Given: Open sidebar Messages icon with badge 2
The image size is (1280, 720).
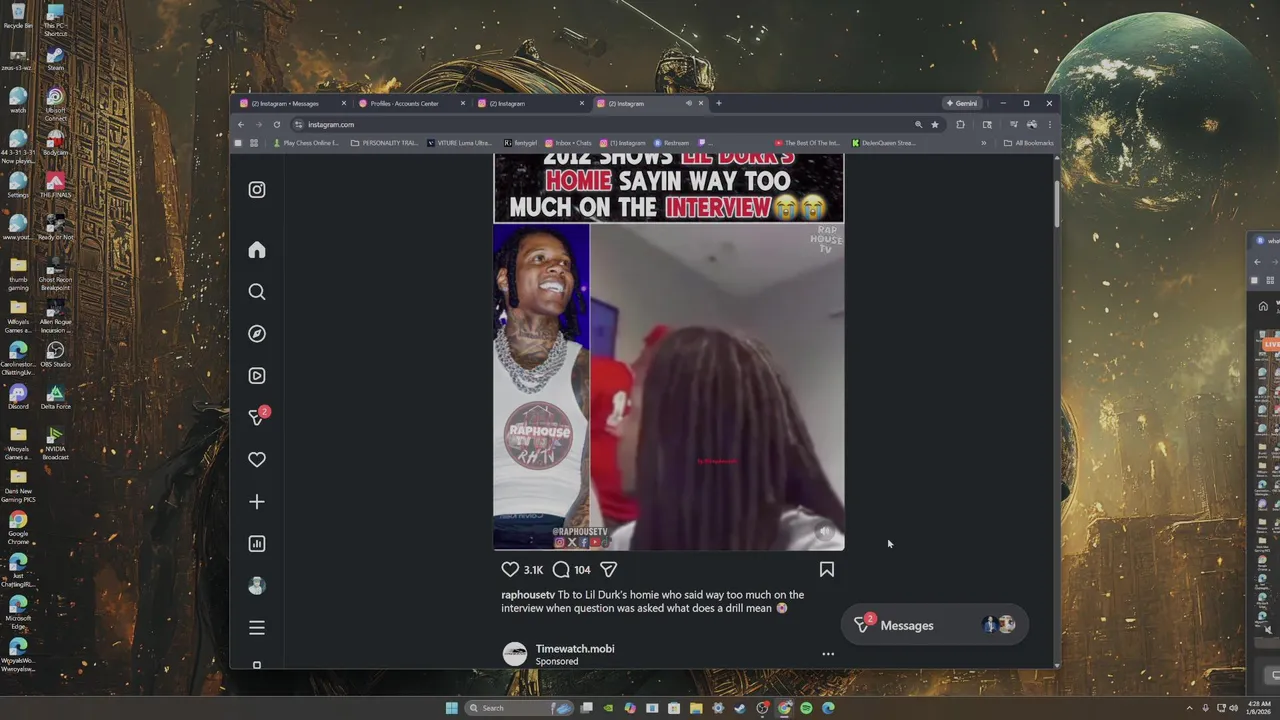Looking at the screenshot, I should (x=258, y=417).
